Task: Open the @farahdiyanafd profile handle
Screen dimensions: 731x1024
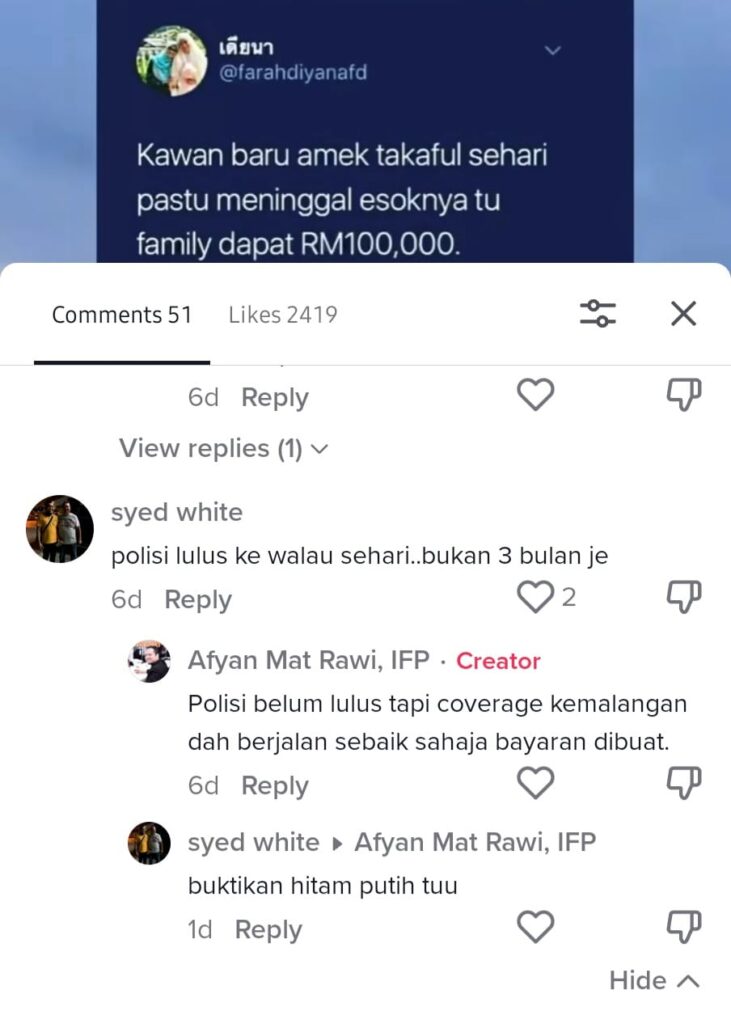Action: tap(293, 72)
